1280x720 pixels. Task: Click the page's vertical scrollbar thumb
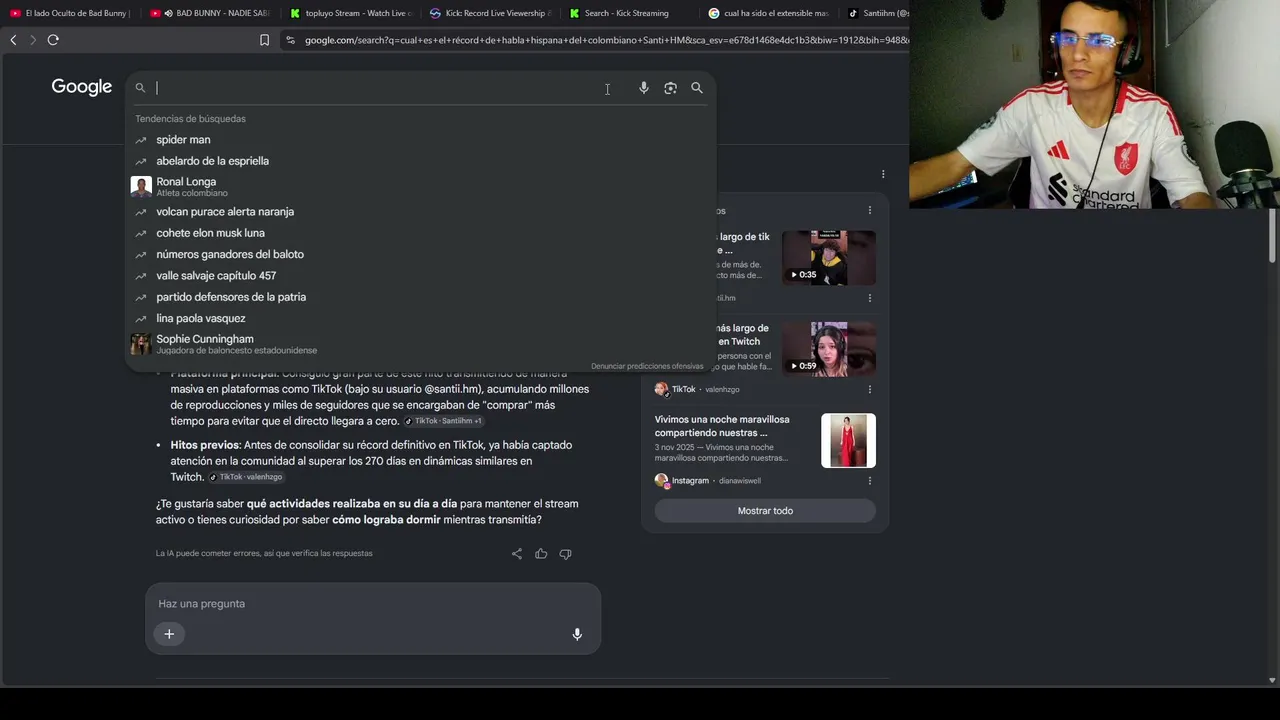1272,236
